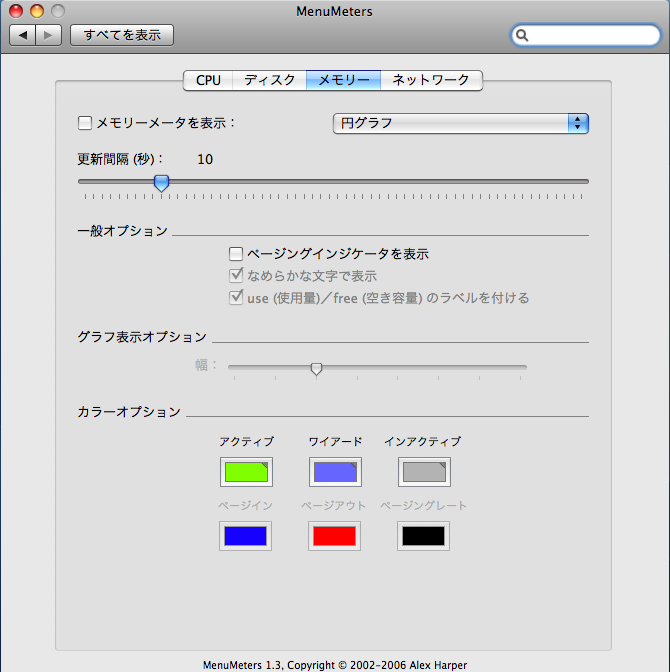
Task: Open the 円グラフ display type dropdown
Action: pyautogui.click(x=461, y=123)
